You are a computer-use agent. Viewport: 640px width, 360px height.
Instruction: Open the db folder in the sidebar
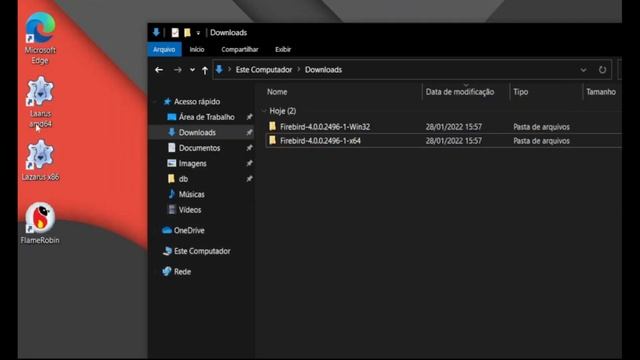(183, 179)
